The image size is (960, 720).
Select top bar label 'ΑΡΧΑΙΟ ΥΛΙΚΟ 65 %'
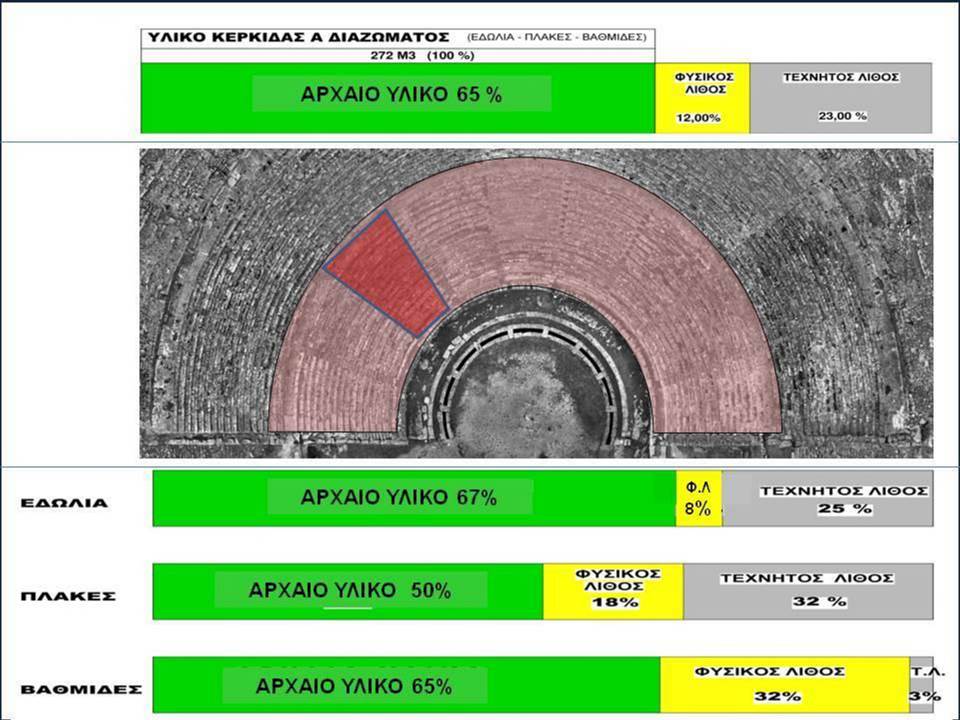pos(401,94)
